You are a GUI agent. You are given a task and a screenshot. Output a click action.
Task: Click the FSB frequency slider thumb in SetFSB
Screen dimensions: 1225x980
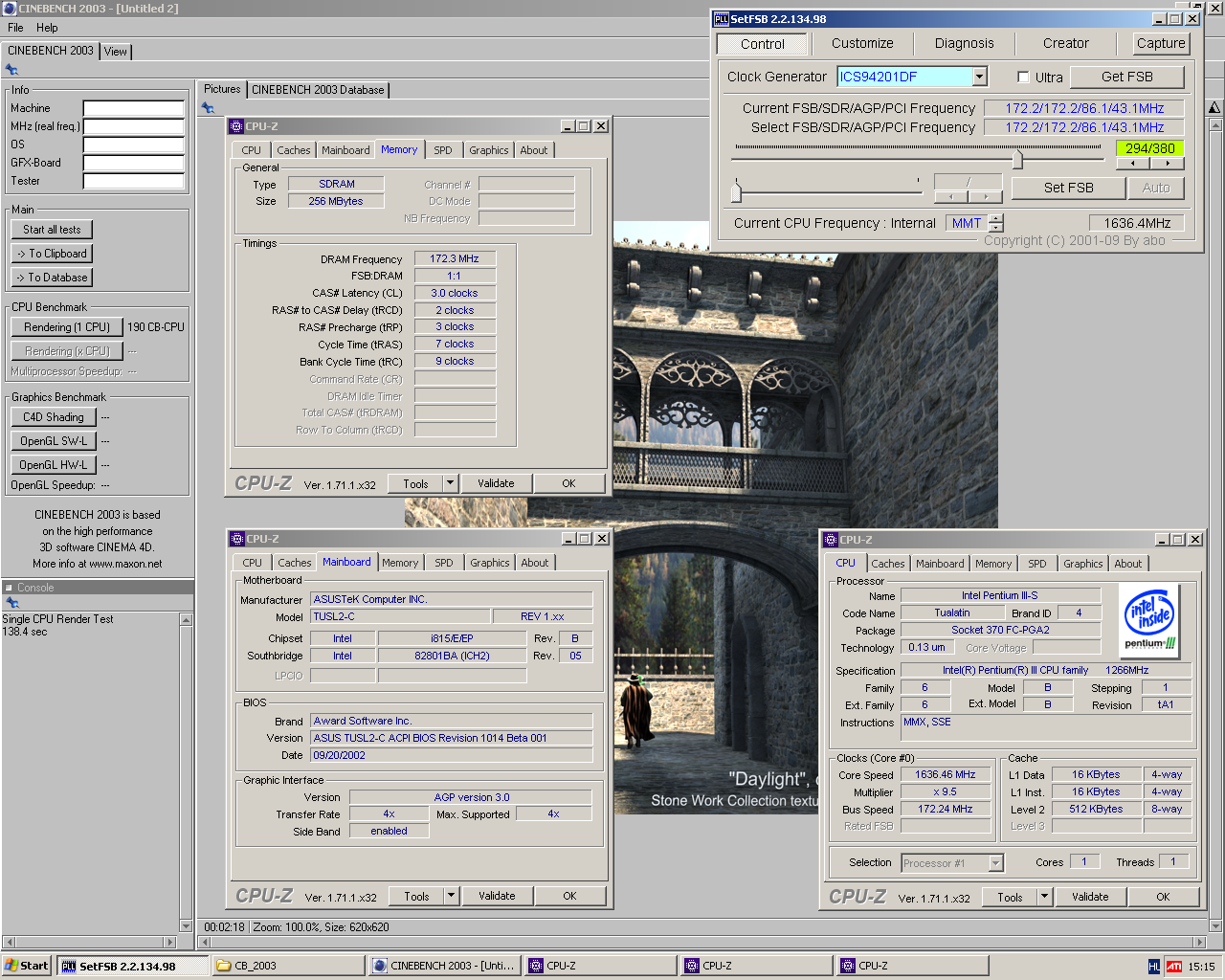pyautogui.click(x=1017, y=159)
